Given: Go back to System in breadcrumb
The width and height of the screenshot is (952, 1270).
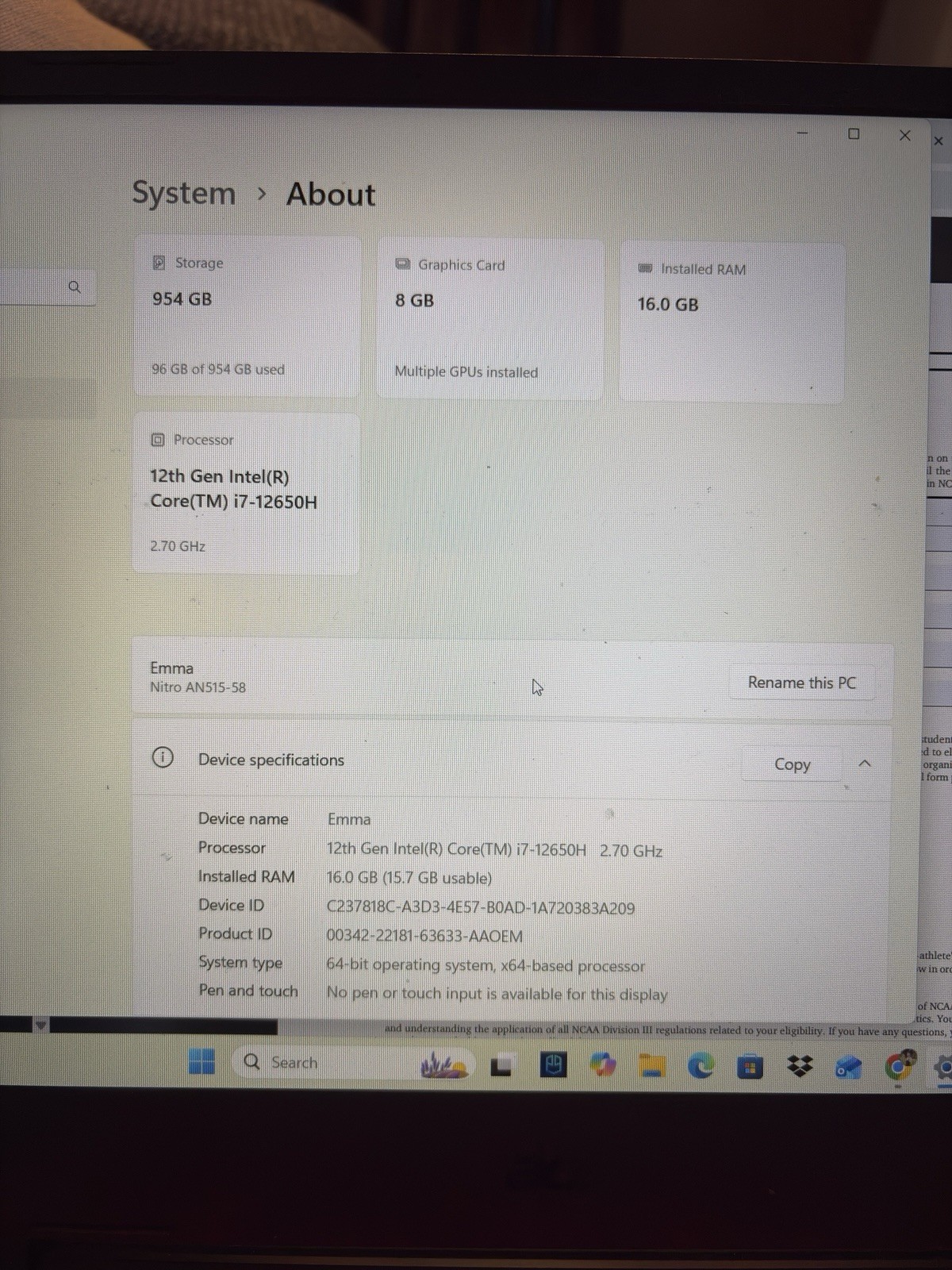Looking at the screenshot, I should [x=184, y=193].
